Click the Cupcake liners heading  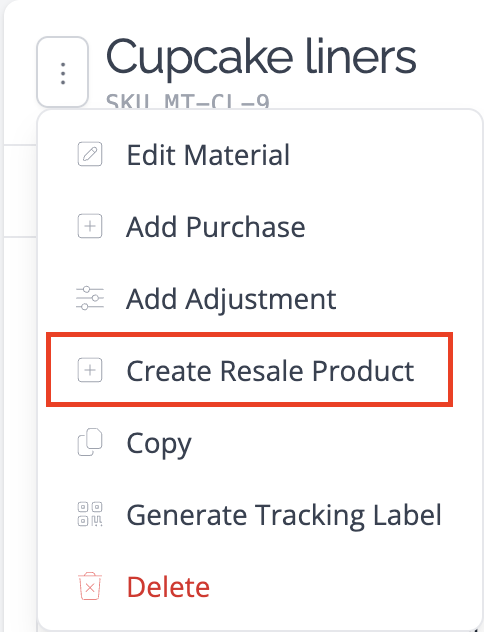pos(261,56)
